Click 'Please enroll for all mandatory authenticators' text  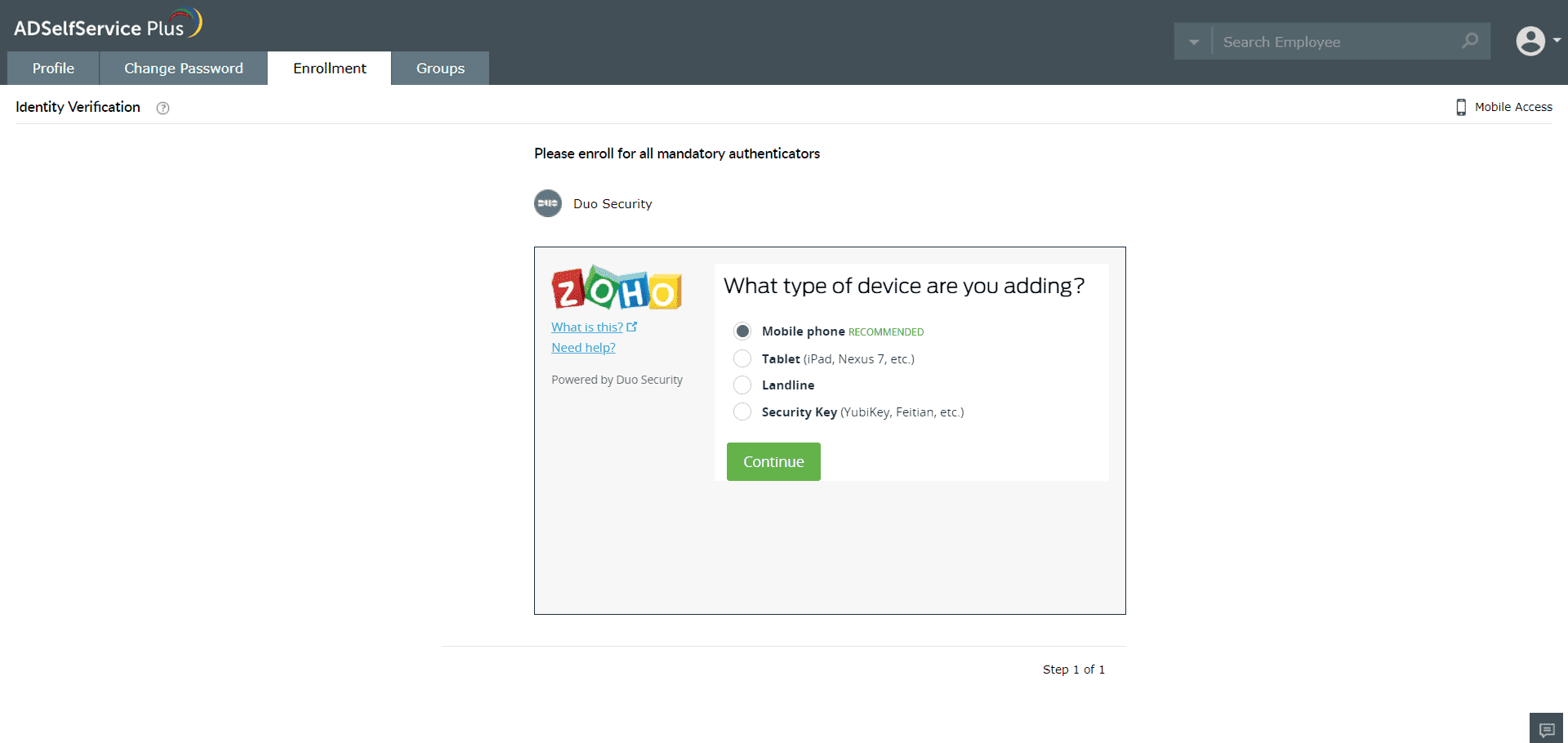pos(677,153)
